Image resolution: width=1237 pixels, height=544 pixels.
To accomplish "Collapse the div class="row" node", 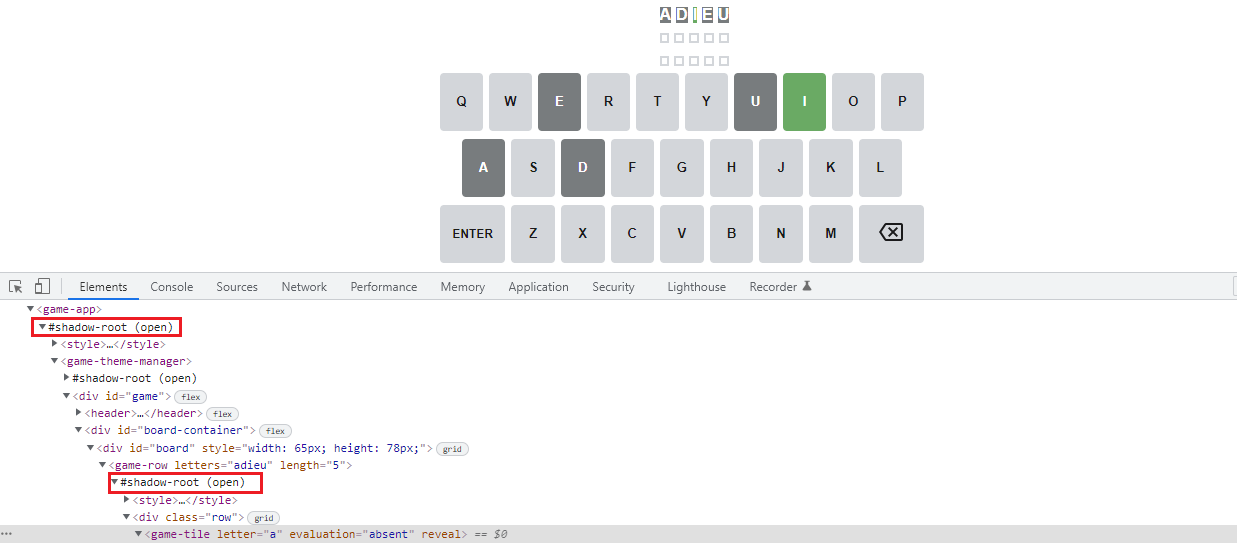I will [127, 517].
